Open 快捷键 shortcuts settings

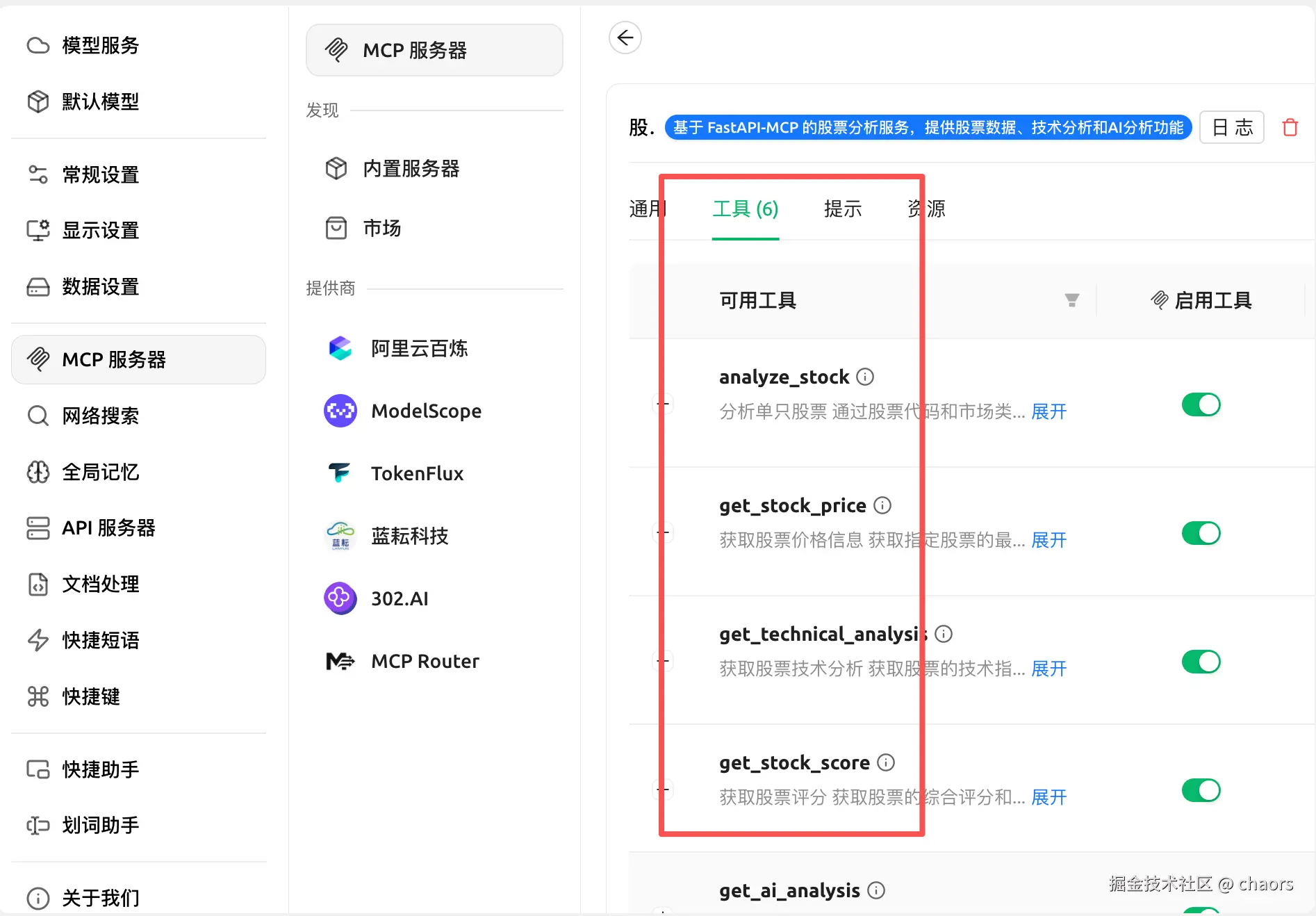coord(138,696)
